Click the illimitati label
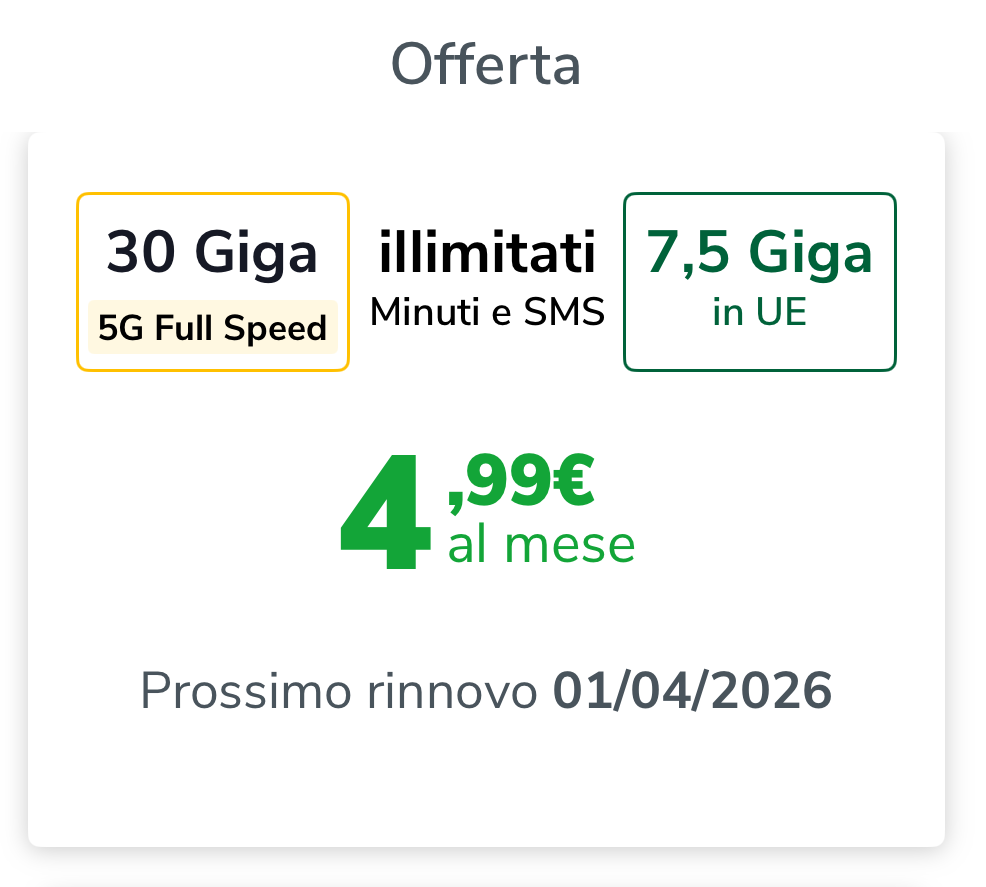Image resolution: width=986 pixels, height=887 pixels. click(487, 252)
